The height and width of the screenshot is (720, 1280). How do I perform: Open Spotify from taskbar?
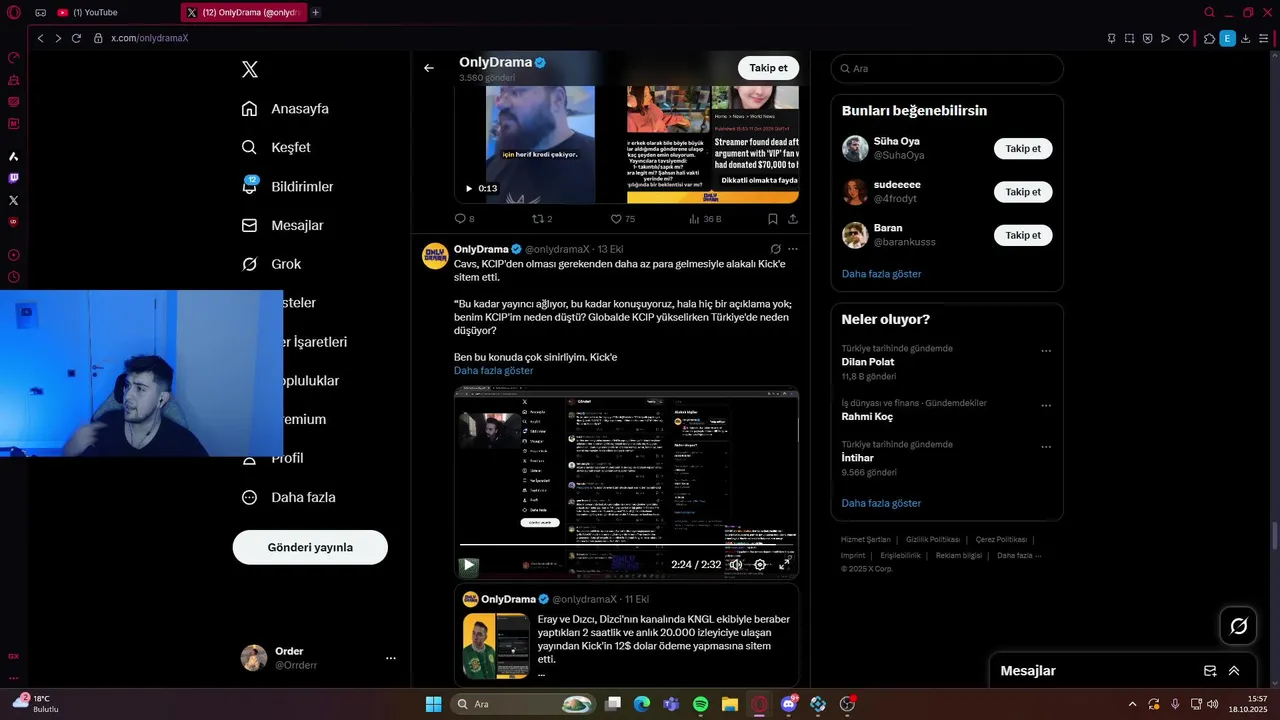click(x=700, y=704)
